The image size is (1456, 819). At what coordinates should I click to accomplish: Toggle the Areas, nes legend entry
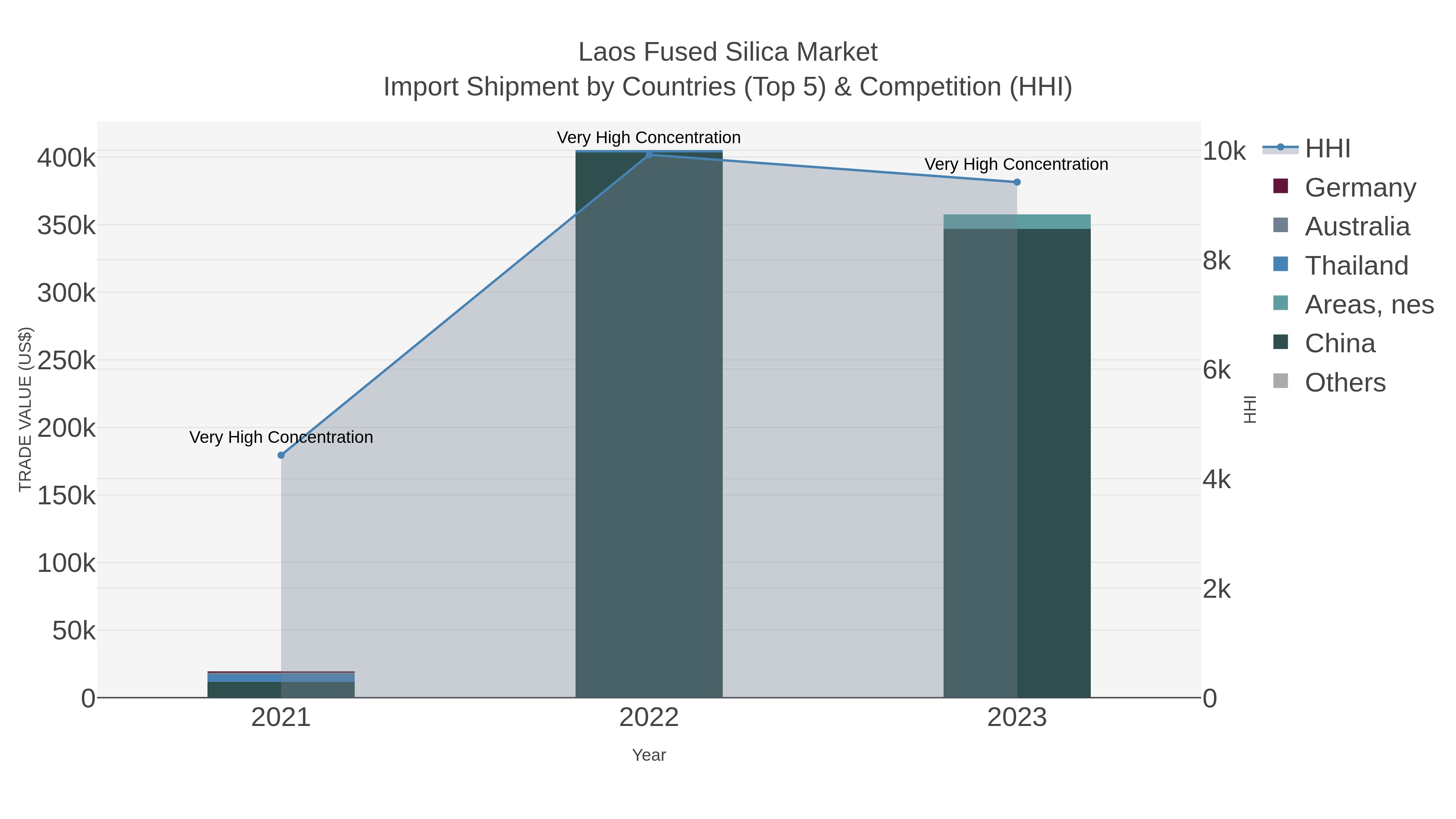[1353, 304]
